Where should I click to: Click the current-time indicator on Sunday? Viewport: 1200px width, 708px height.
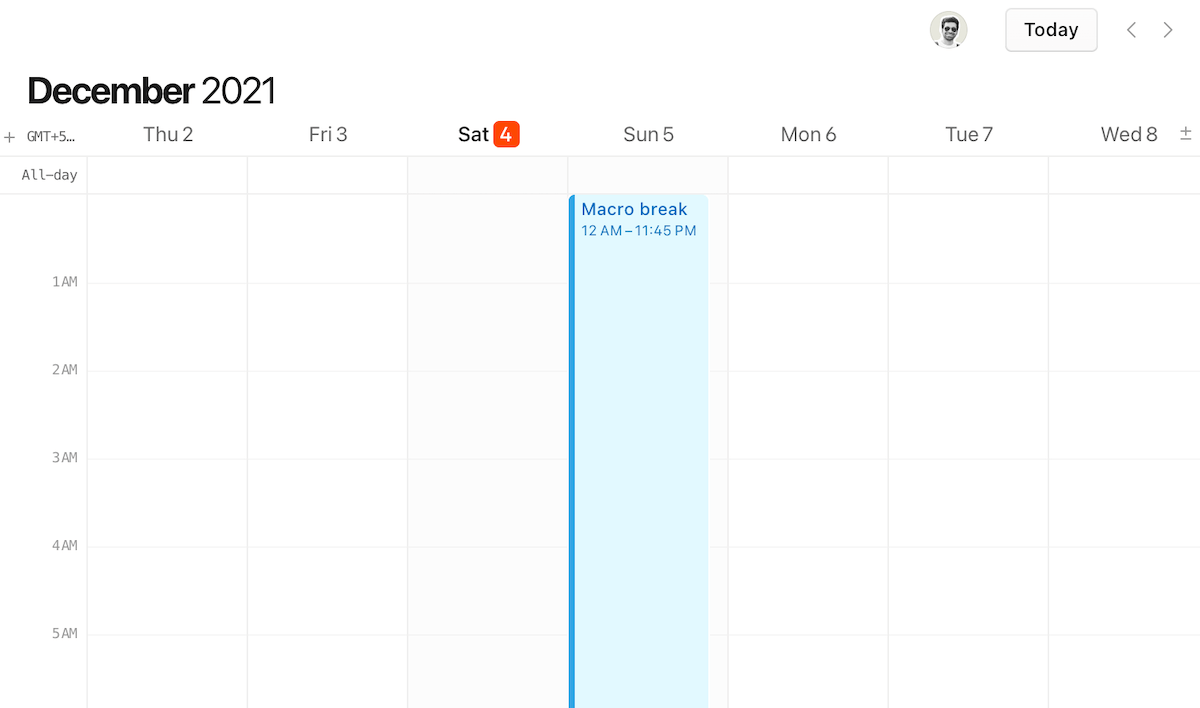(x=572, y=450)
